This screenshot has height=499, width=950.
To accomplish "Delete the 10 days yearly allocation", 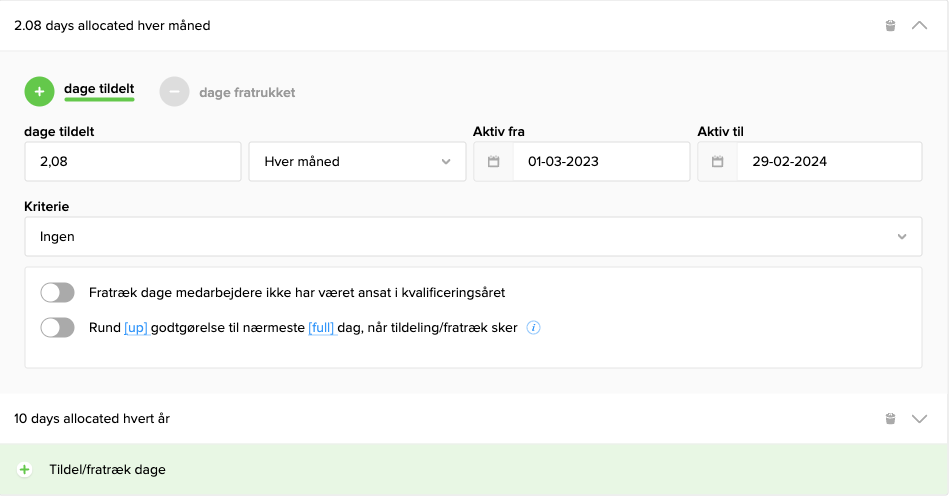I will (890, 419).
